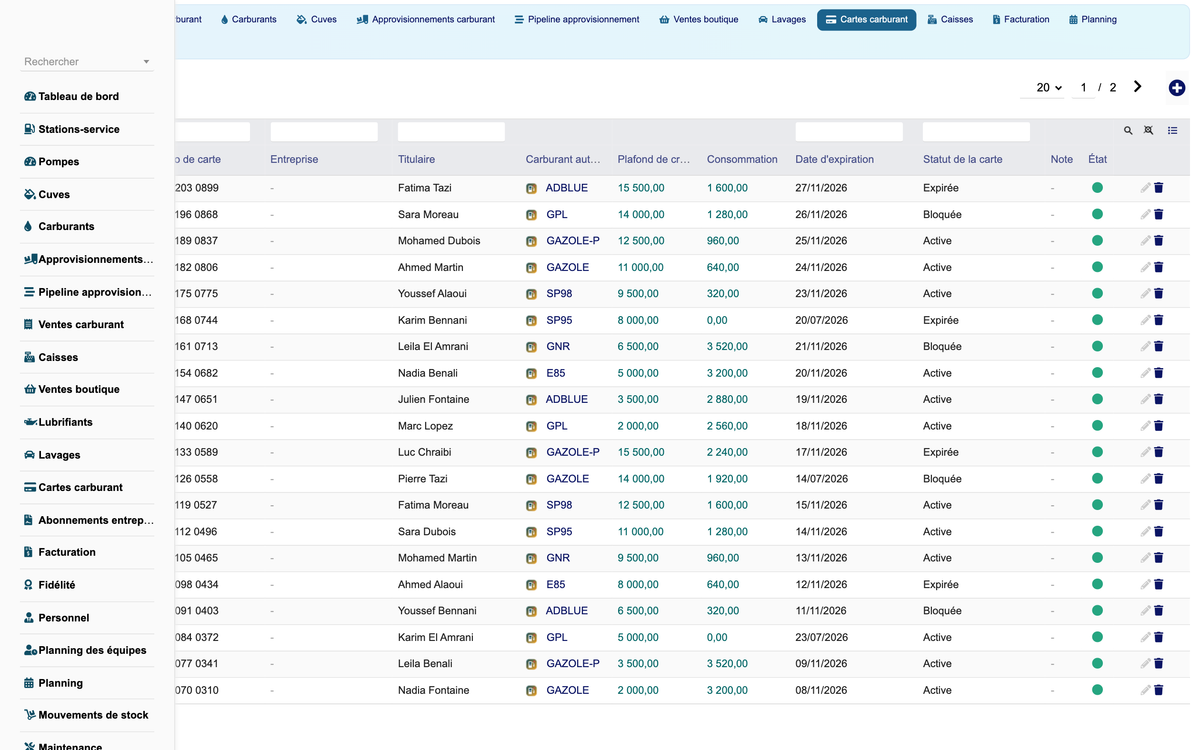Viewport: 1200px width, 750px height.
Task: Toggle status dot for Fatima Tazi ADBLUE row
Action: pyautogui.click(x=1097, y=188)
